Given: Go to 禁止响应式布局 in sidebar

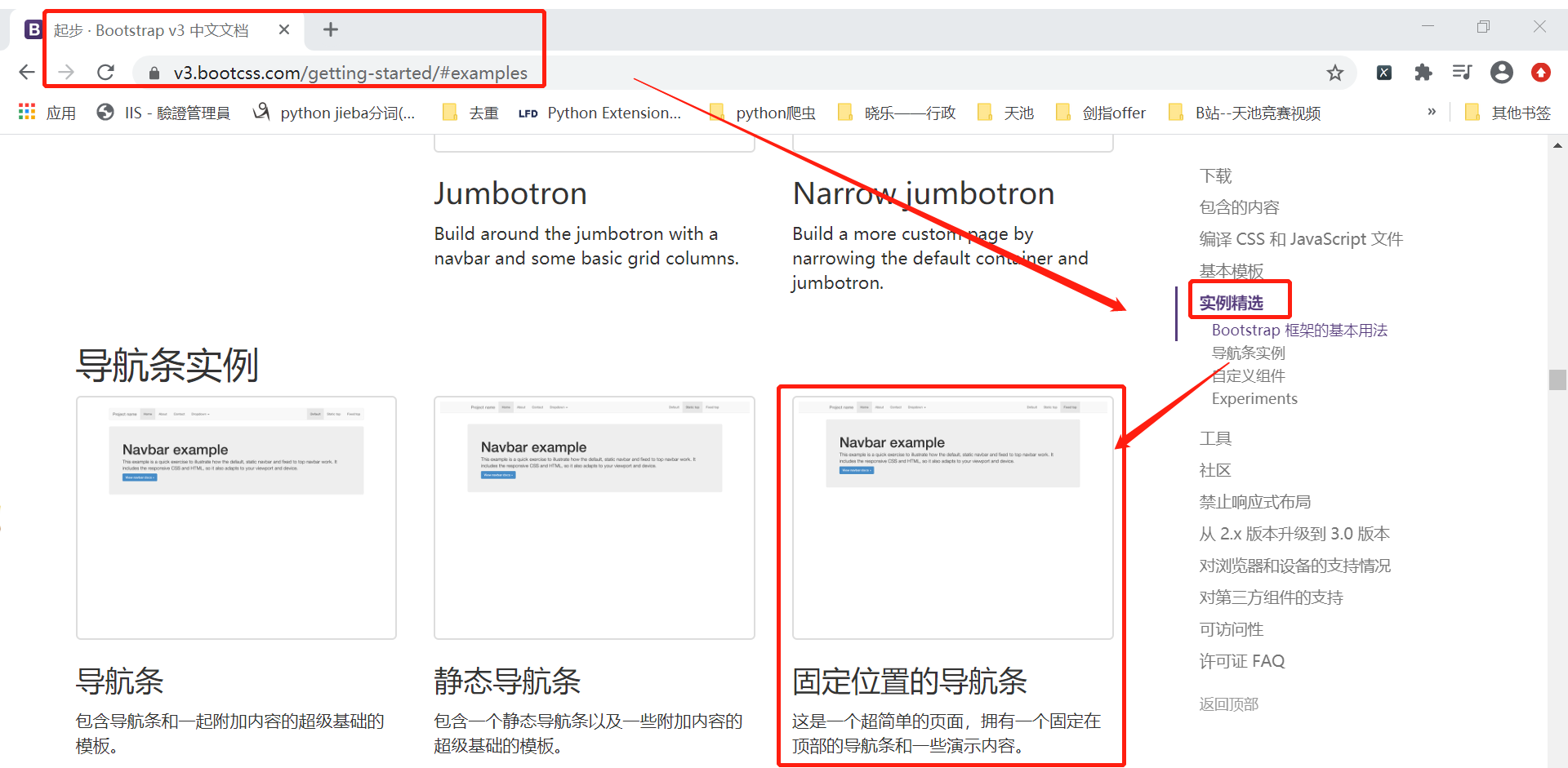Looking at the screenshot, I should [1255, 502].
